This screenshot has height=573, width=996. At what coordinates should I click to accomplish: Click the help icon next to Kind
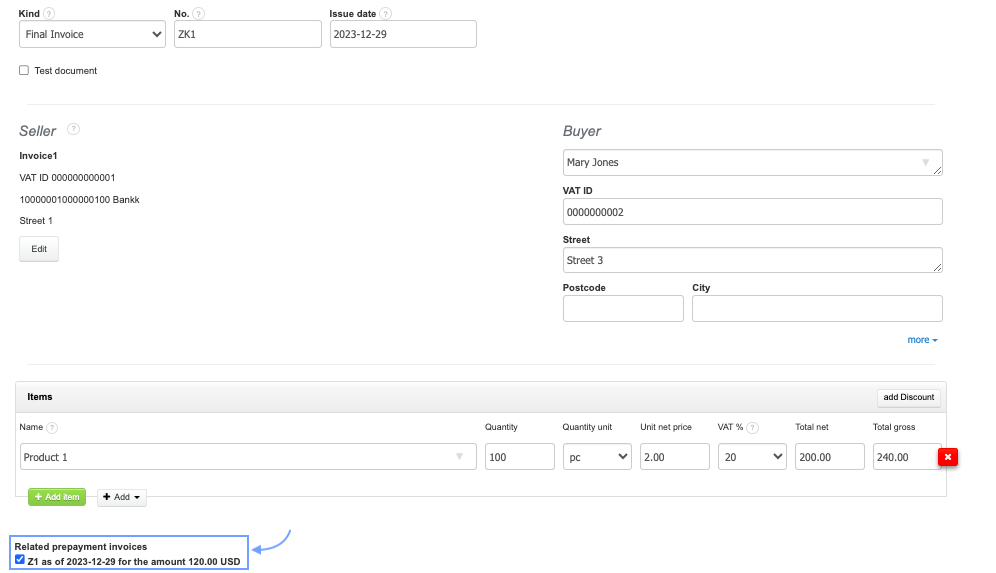click(x=49, y=14)
